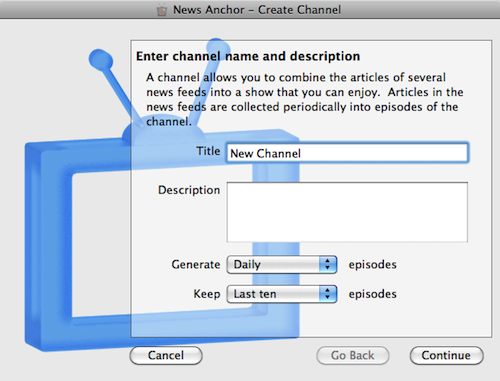Click 'episodes' text beside Last ten dropdown
Viewport: 500px width, 381px height.
pos(373,294)
